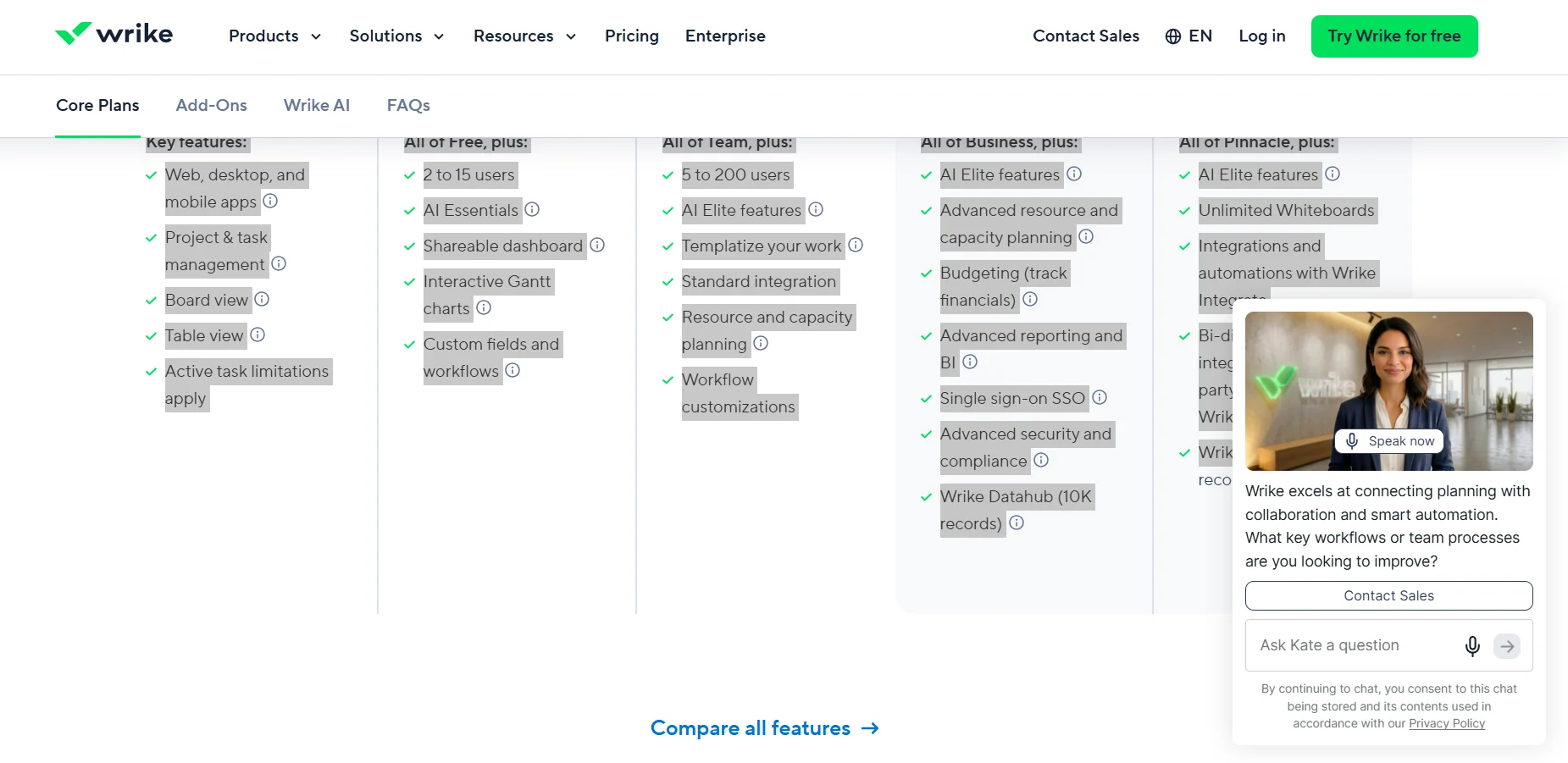Click Try Wrike for free button
Viewport: 1568px width, 763px height.
1394,36
